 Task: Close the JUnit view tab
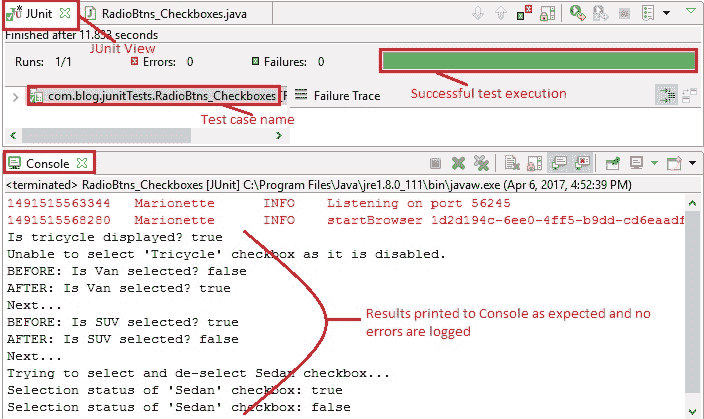(65, 13)
